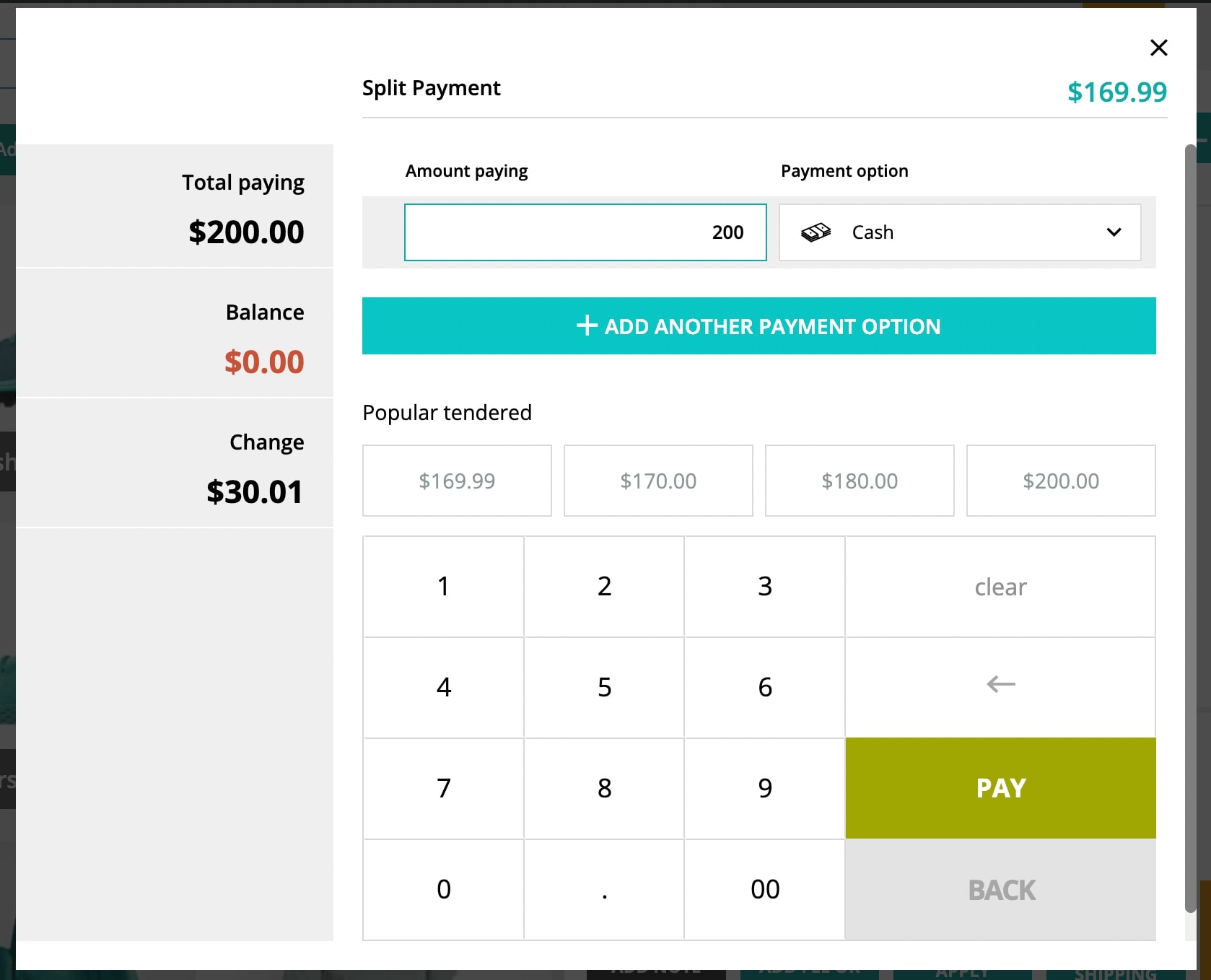
Task: Choose the $180.00 tendered amount
Action: [x=860, y=481]
